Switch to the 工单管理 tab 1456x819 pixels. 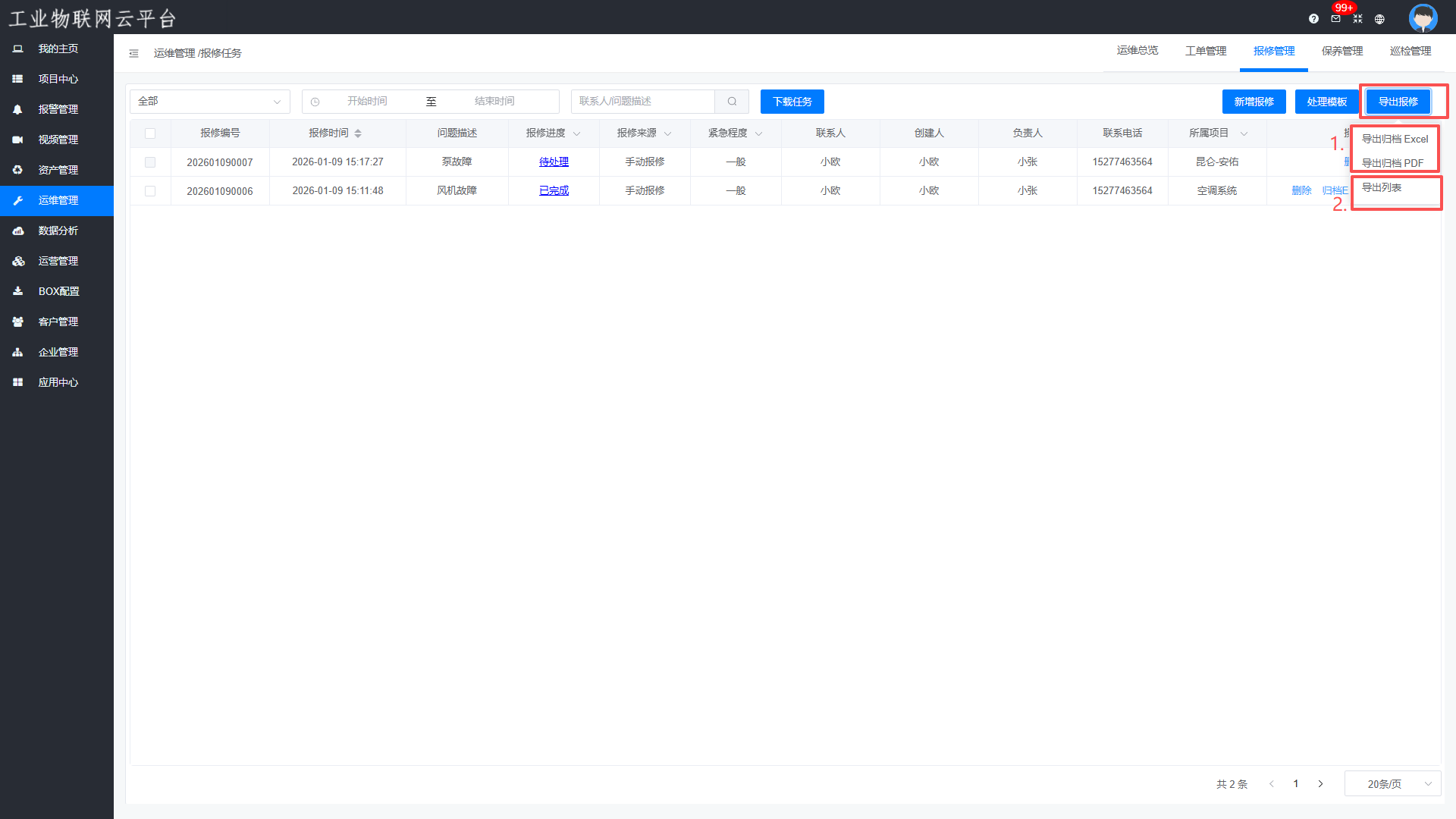1206,51
